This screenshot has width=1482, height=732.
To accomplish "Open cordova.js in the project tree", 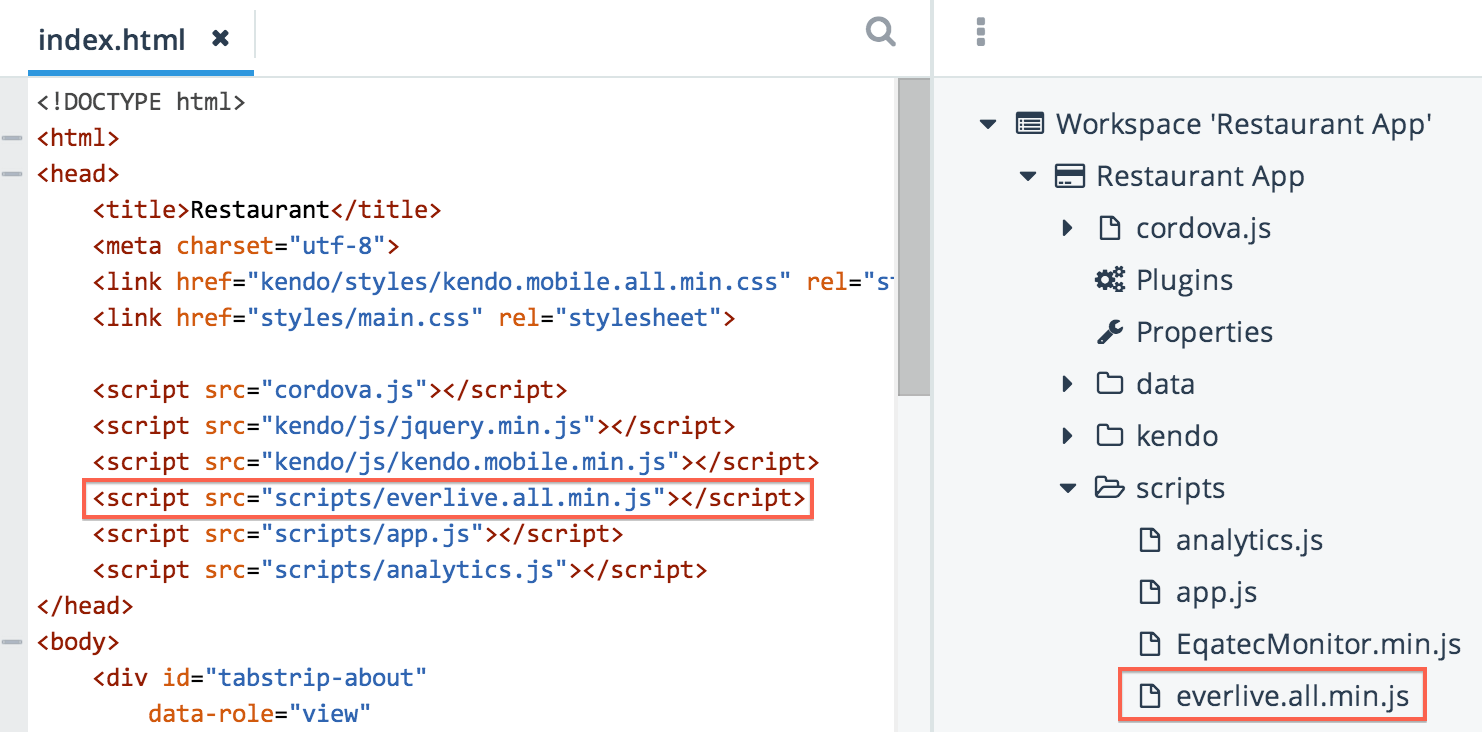I will tap(1204, 228).
